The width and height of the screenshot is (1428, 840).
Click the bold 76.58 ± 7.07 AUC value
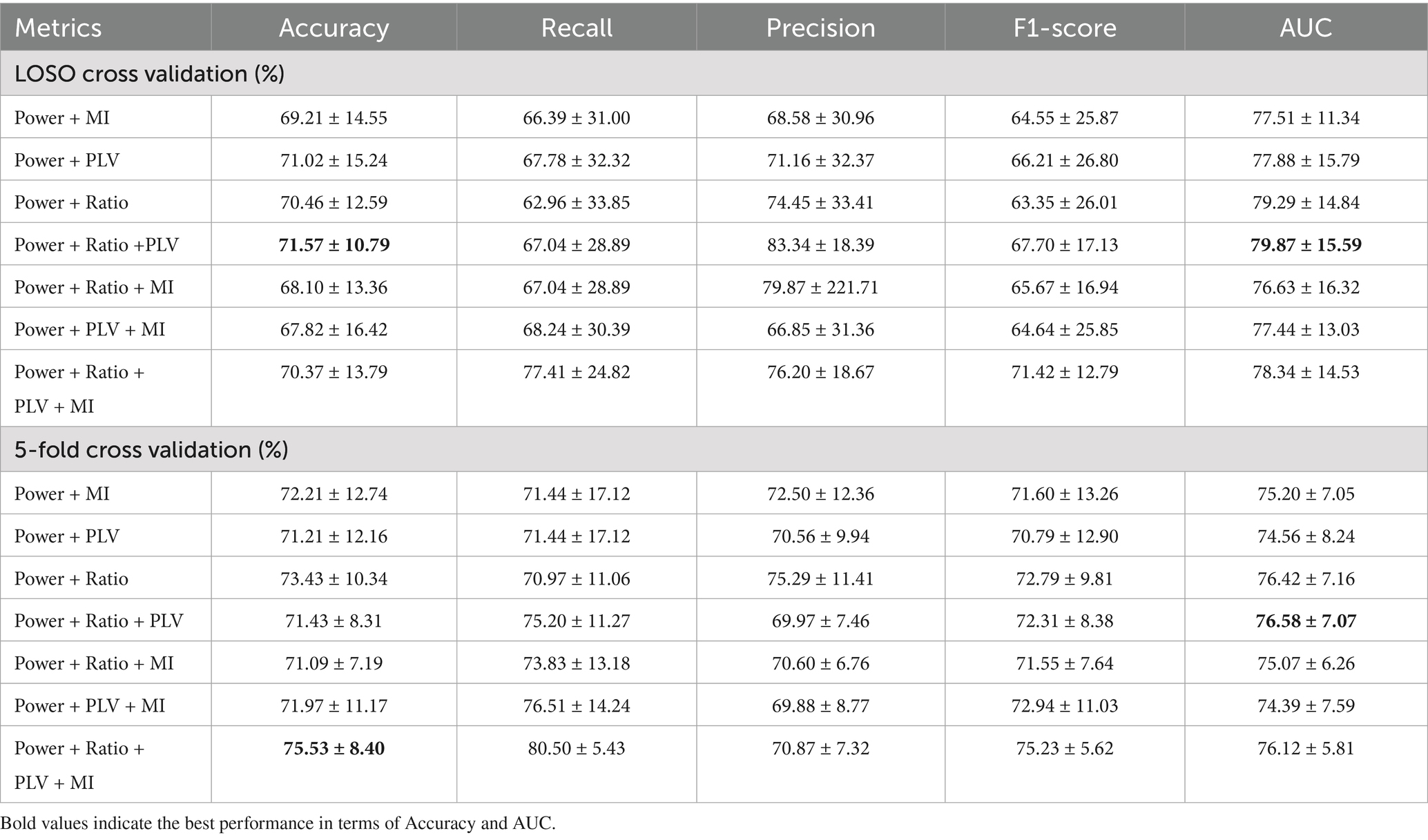[x=1305, y=621]
